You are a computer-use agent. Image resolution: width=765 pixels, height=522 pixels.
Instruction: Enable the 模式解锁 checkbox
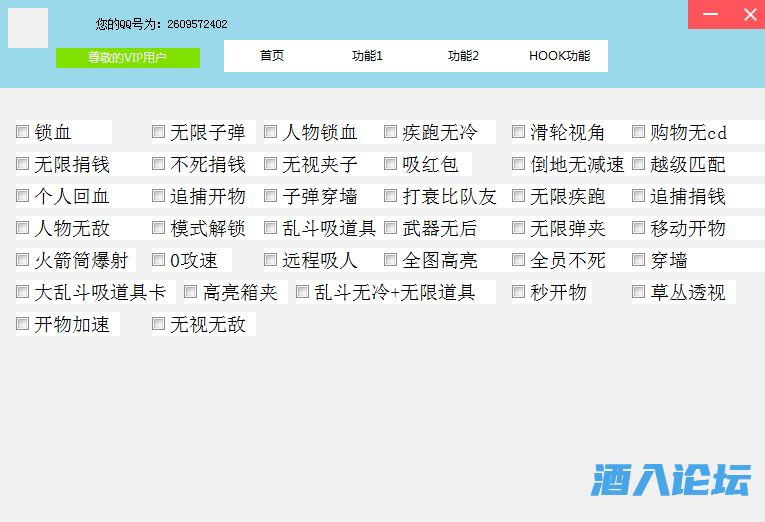(x=159, y=228)
